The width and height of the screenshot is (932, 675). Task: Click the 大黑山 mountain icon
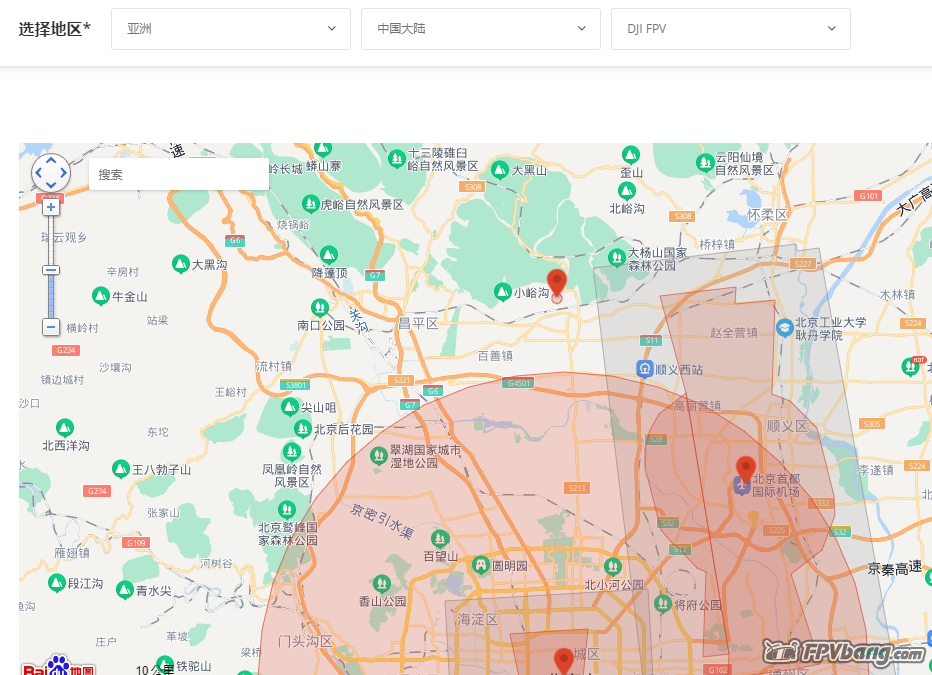tap(500, 170)
